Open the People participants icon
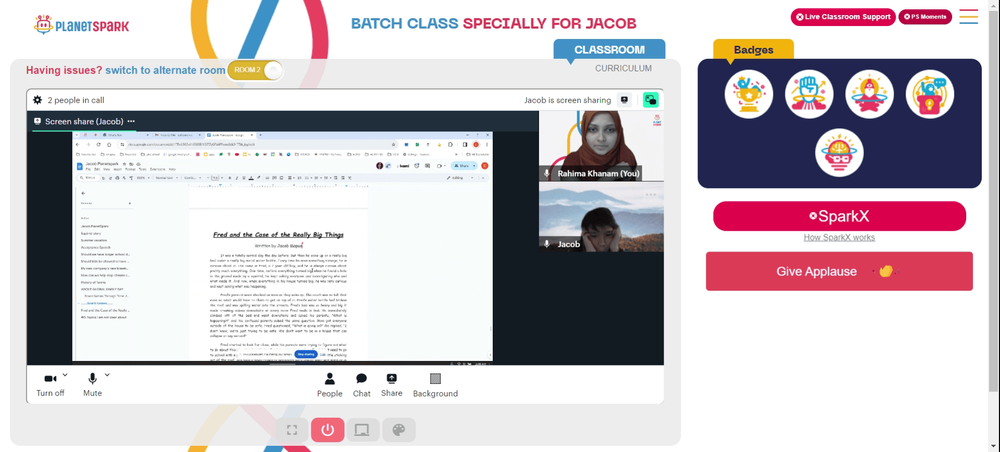The width and height of the screenshot is (1000, 452). point(330,379)
